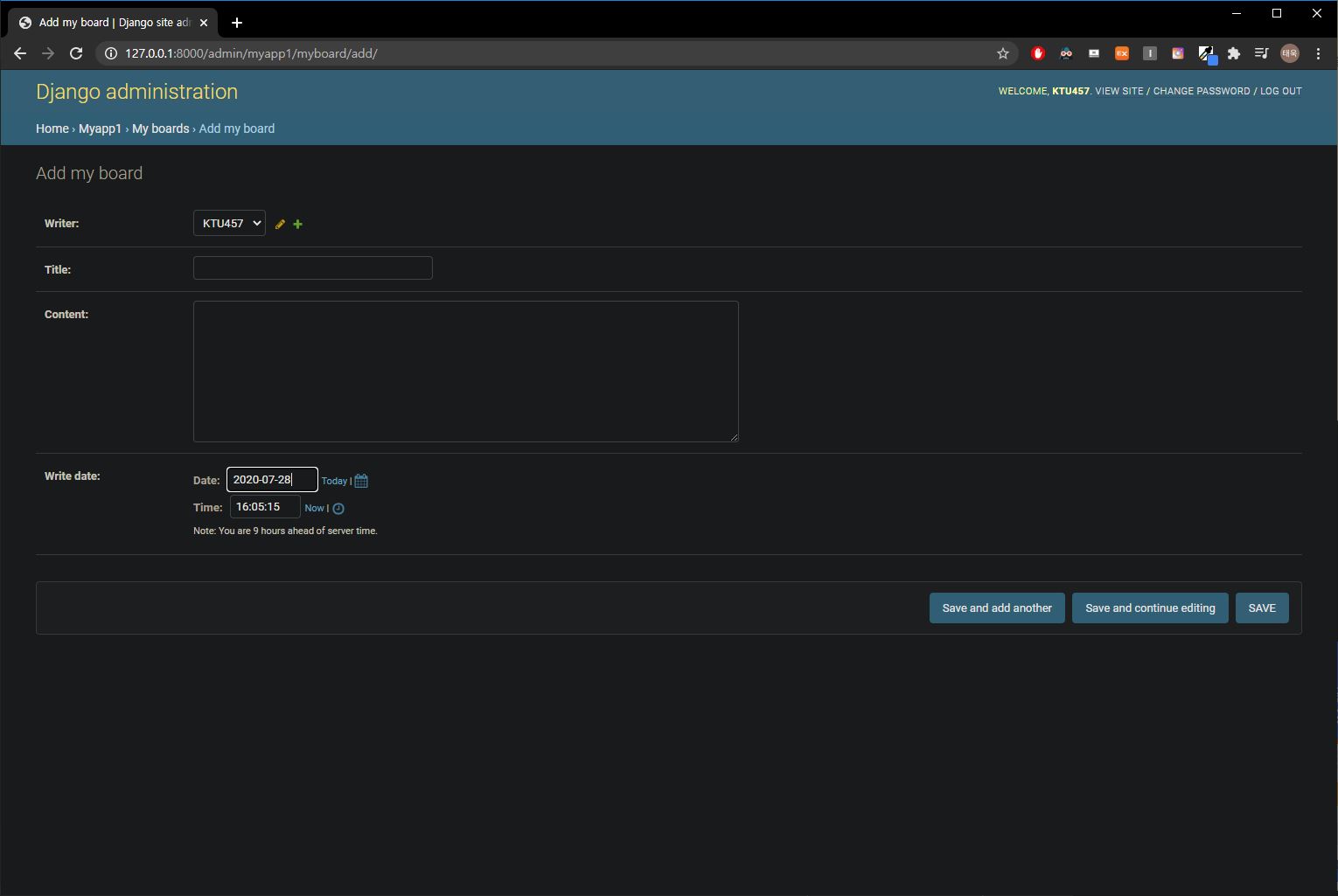Click the Content textarea resize handle corner

pyautogui.click(x=734, y=437)
